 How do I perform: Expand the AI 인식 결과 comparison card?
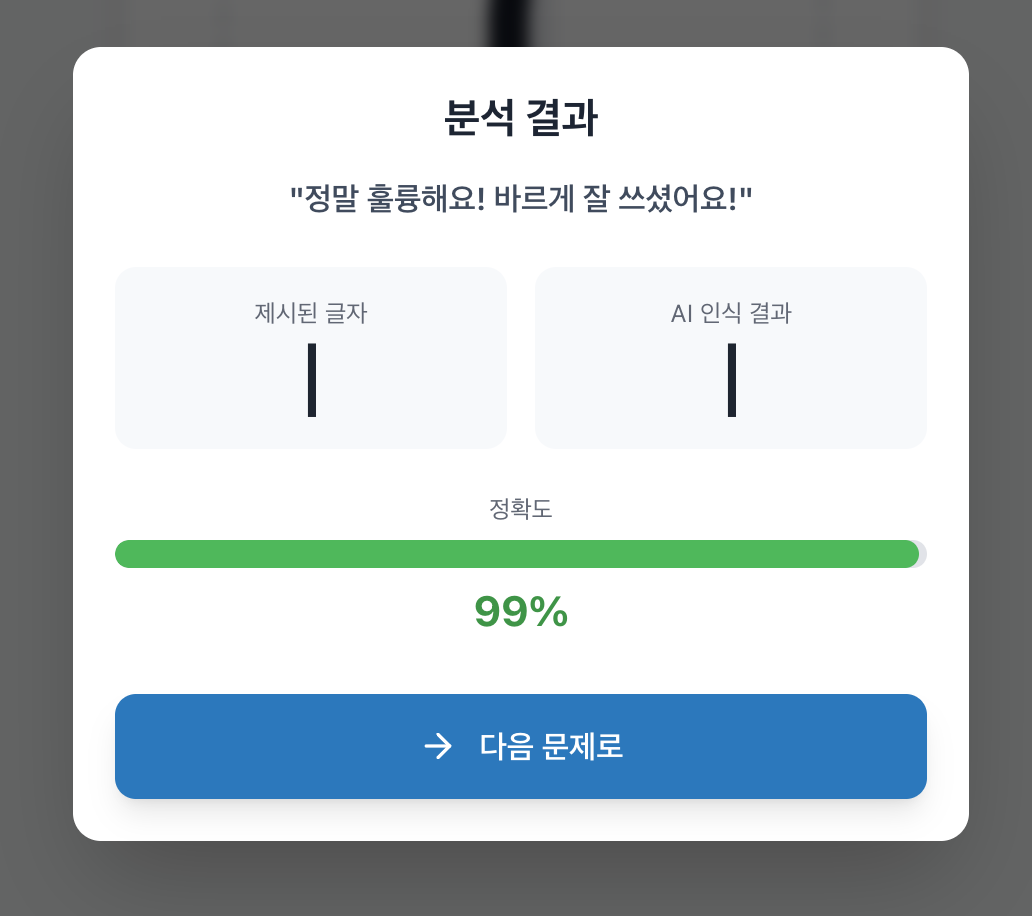point(731,357)
